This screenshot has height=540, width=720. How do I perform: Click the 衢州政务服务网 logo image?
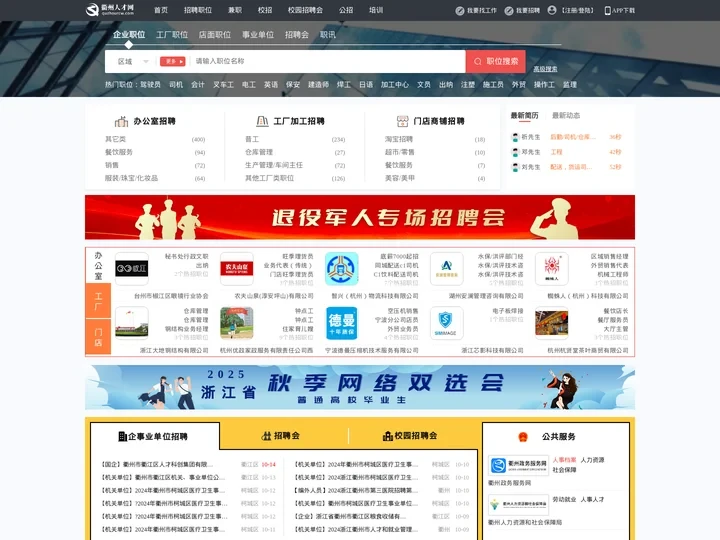click(518, 466)
